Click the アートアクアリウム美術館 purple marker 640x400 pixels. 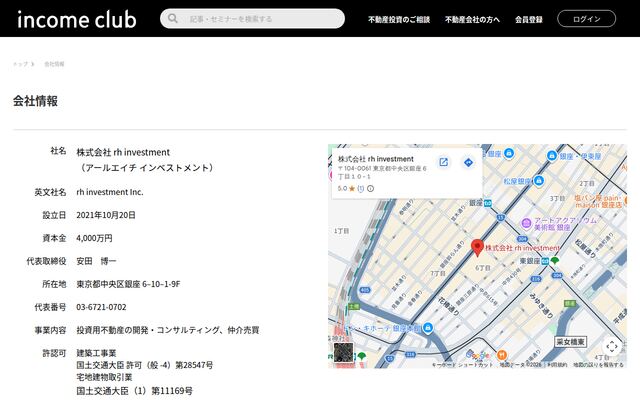[527, 223]
